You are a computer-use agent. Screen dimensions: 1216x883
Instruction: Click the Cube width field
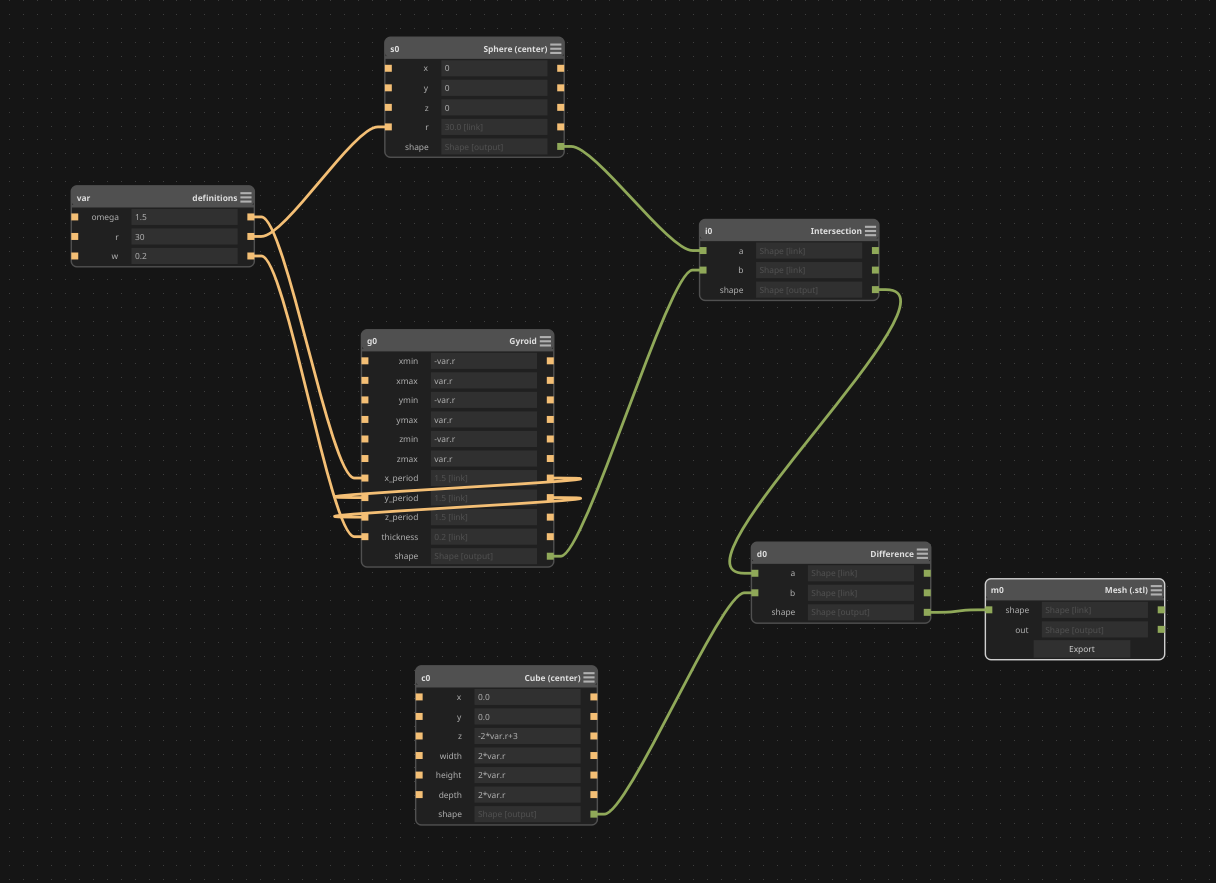click(x=527, y=756)
